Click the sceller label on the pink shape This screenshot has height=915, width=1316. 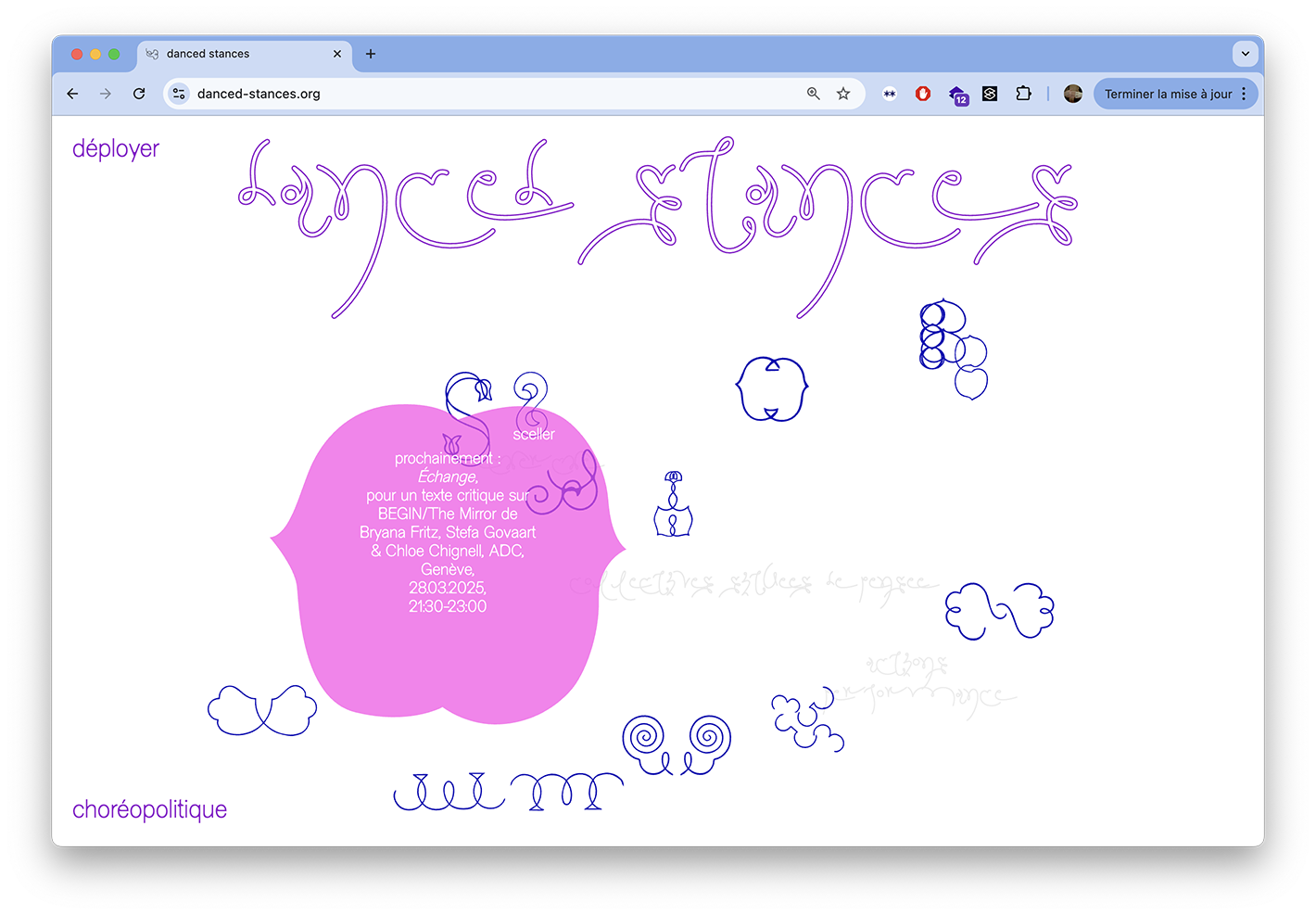(534, 434)
